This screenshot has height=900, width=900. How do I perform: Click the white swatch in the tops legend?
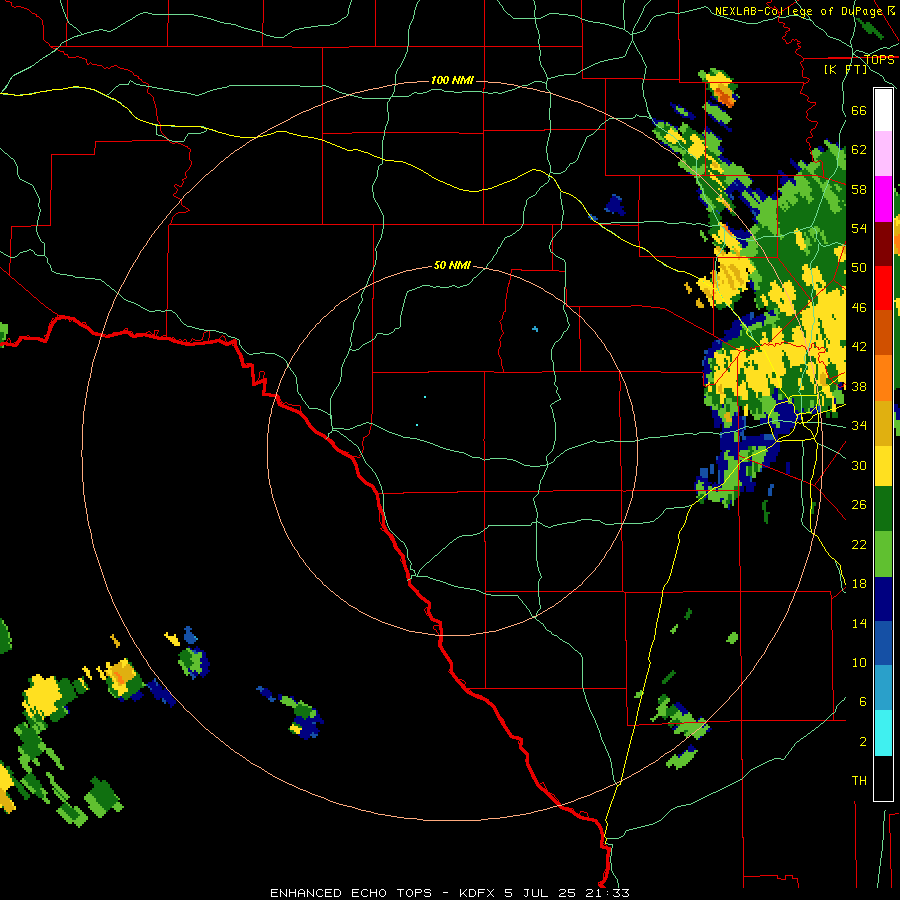pyautogui.click(x=883, y=110)
